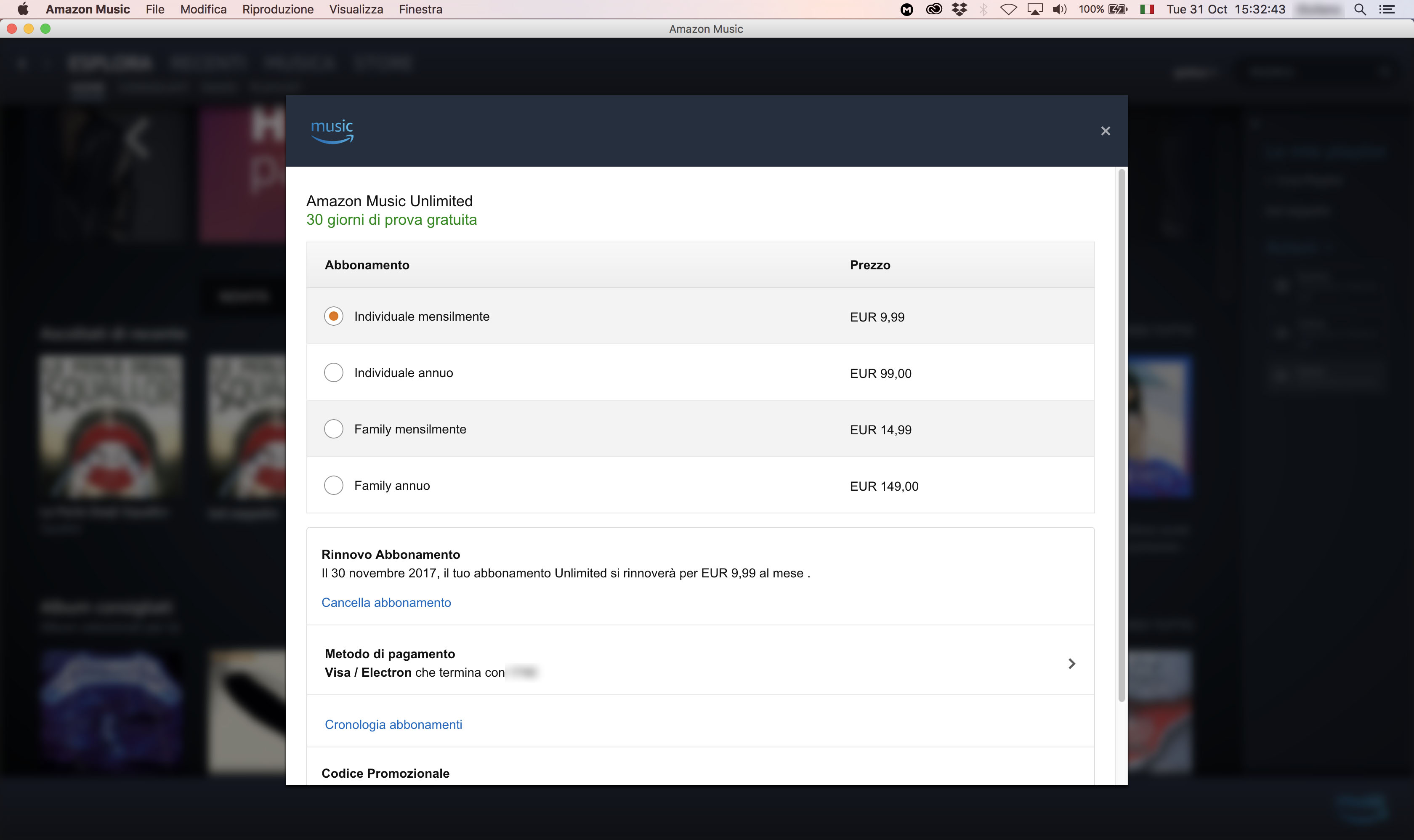
Task: Click EUR 9,99 price text
Action: click(877, 317)
